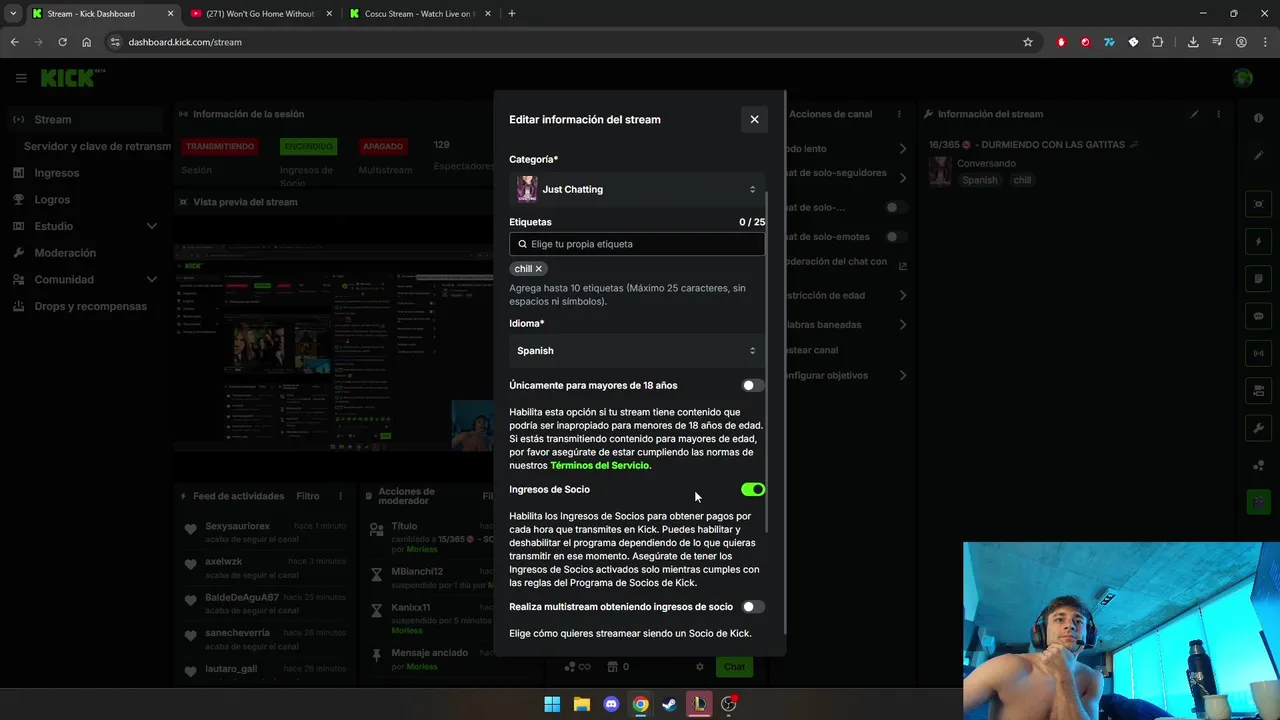Open File Explorer from the taskbar
The image size is (1280, 720).
pyautogui.click(x=582, y=704)
